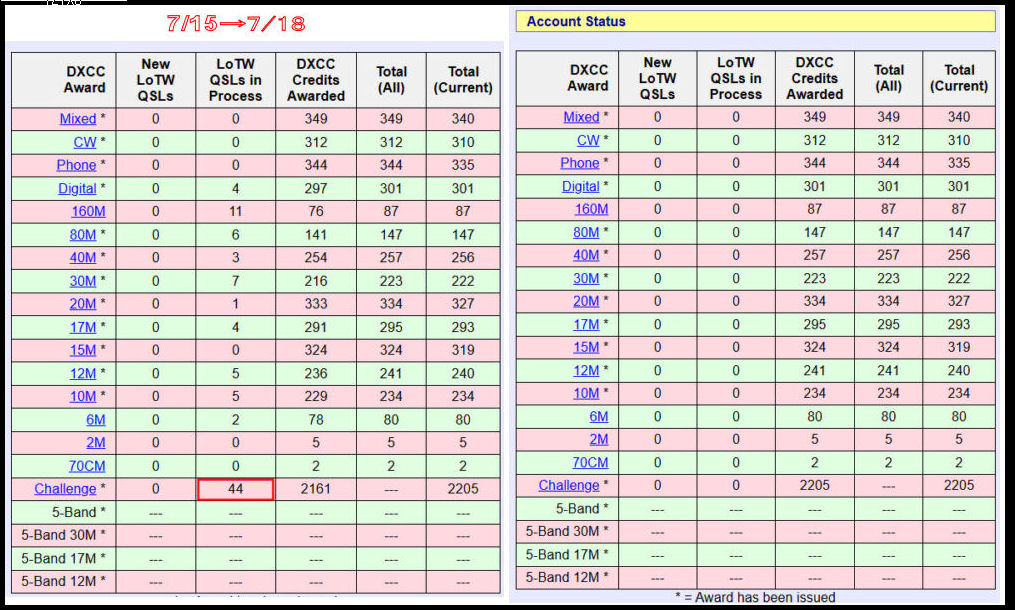Viewport: 1015px width, 610px height.
Task: Open 80M link under Account Status
Action: 586,232
